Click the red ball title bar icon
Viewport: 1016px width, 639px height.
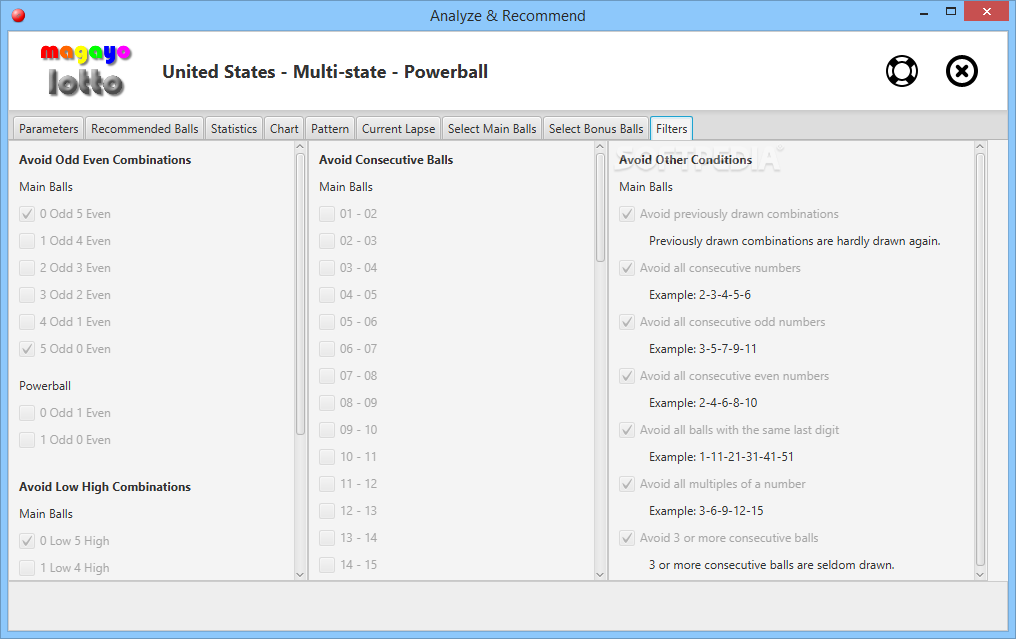pyautogui.click(x=18, y=16)
